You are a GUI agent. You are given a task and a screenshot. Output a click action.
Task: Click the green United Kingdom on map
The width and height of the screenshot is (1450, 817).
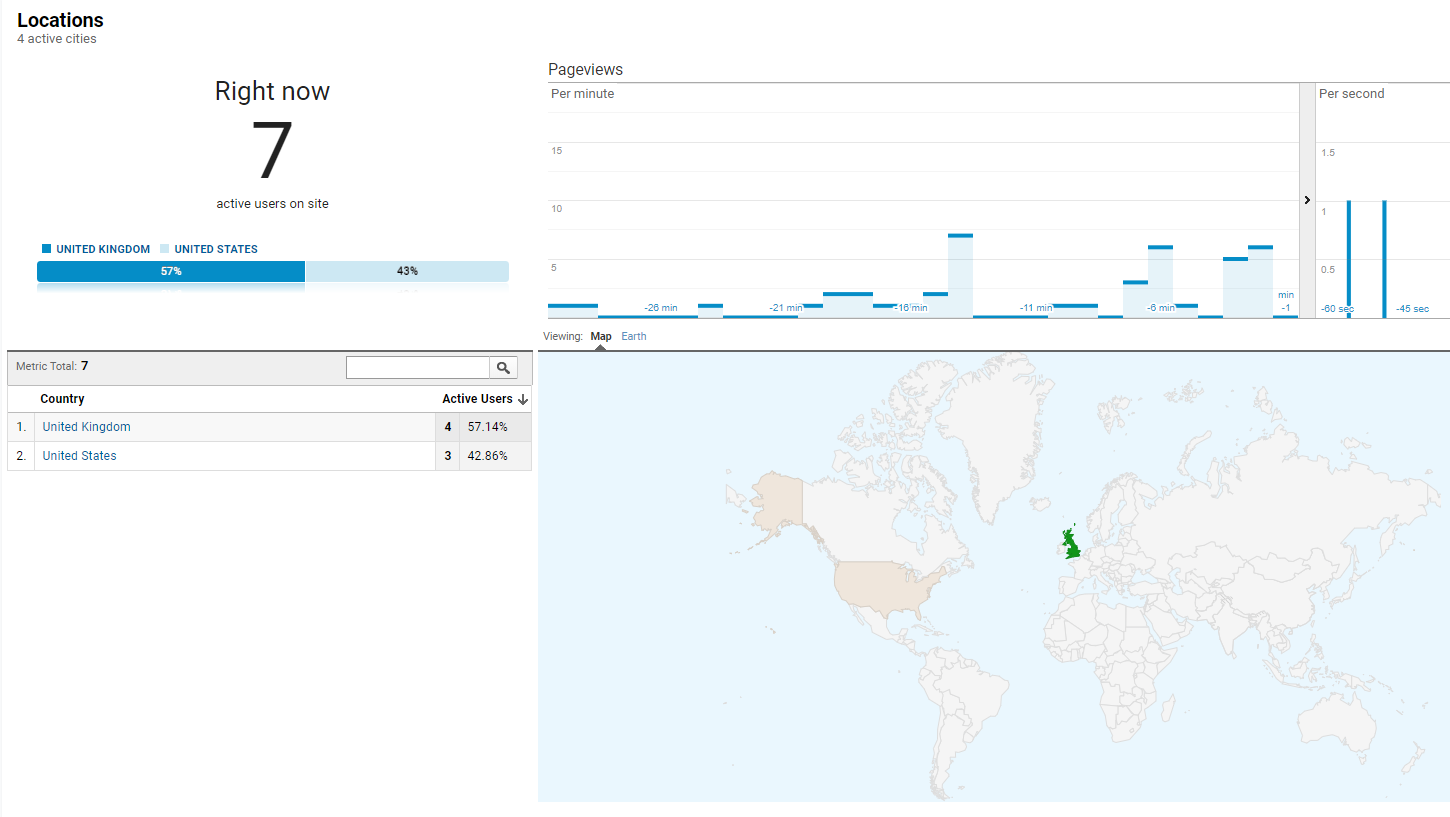coord(1072,545)
